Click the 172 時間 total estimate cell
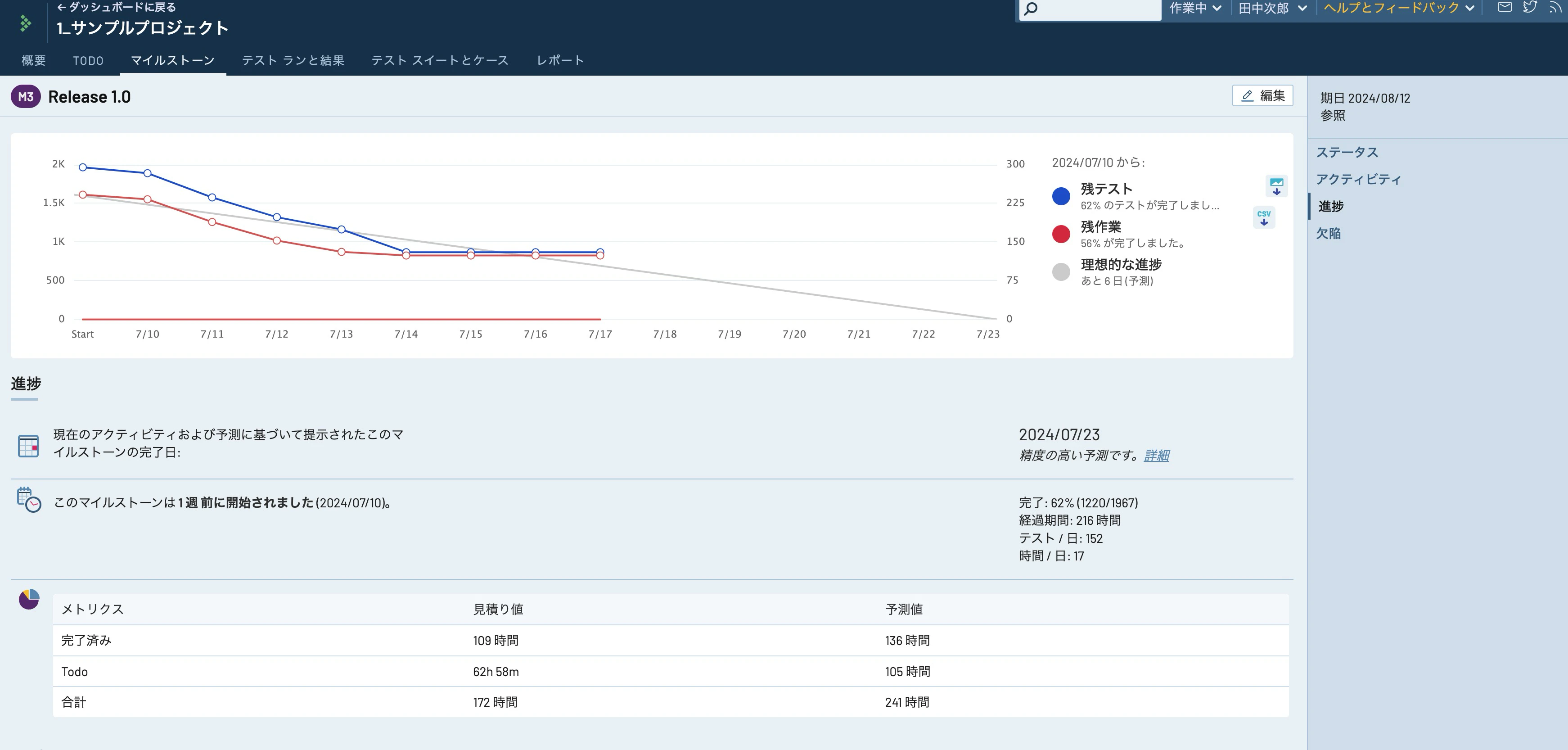 pos(496,702)
